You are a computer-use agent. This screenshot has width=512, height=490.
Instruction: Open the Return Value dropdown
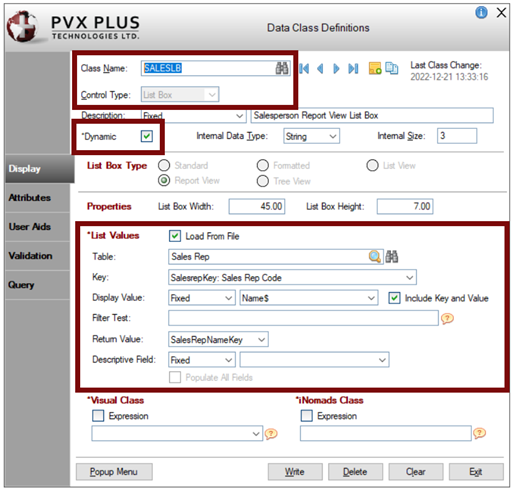pyautogui.click(x=218, y=339)
